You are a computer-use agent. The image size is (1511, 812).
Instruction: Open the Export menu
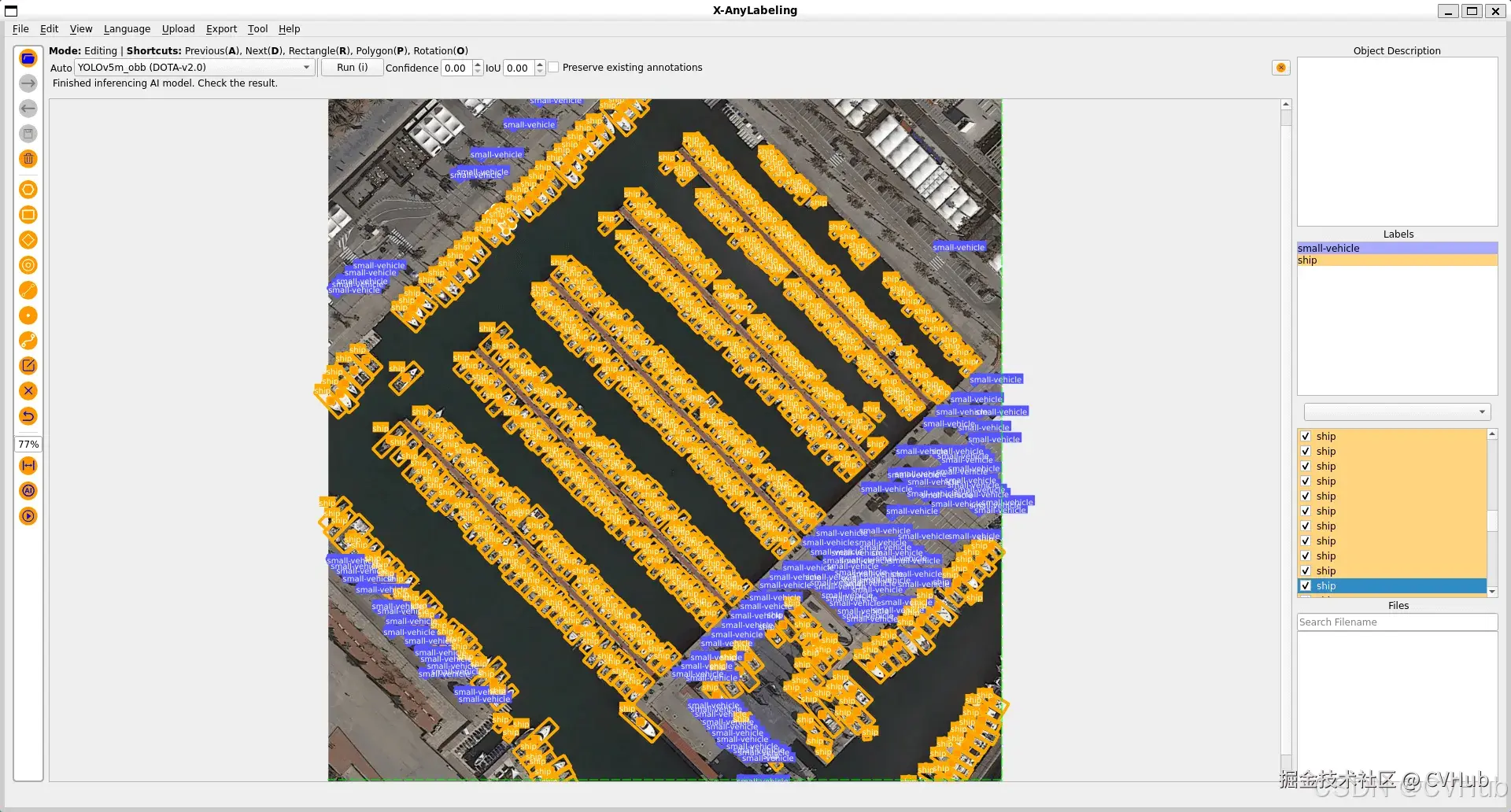click(x=221, y=29)
